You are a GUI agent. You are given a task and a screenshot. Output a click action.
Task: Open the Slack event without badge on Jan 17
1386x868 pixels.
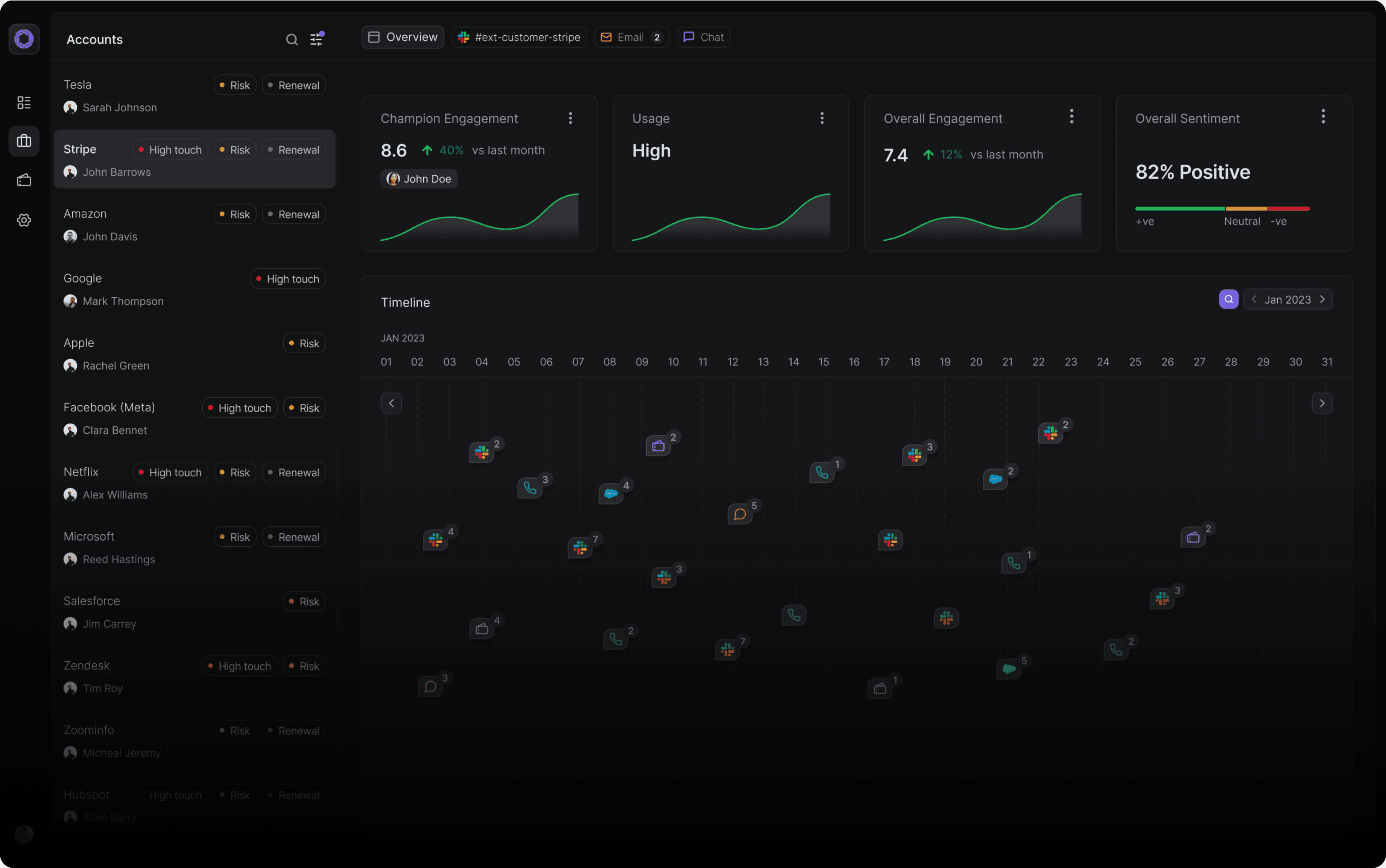(890, 540)
